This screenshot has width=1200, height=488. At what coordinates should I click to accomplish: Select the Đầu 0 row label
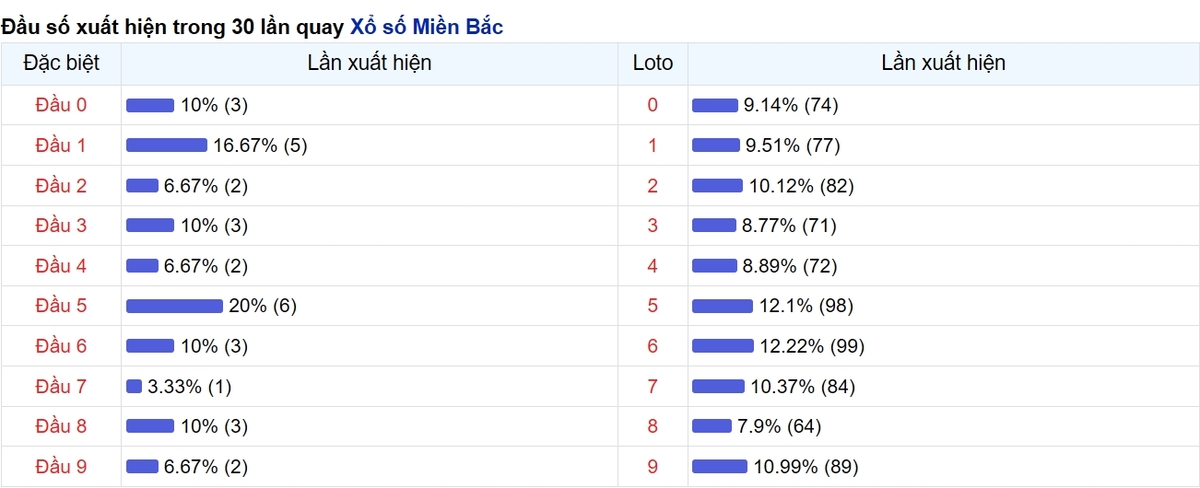pos(61,105)
